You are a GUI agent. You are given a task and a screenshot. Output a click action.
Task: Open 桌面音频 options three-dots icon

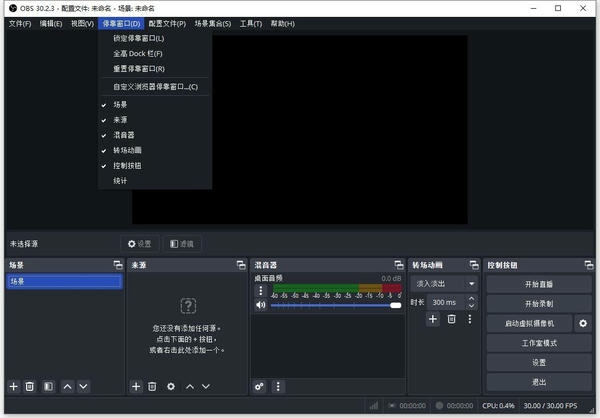click(261, 291)
